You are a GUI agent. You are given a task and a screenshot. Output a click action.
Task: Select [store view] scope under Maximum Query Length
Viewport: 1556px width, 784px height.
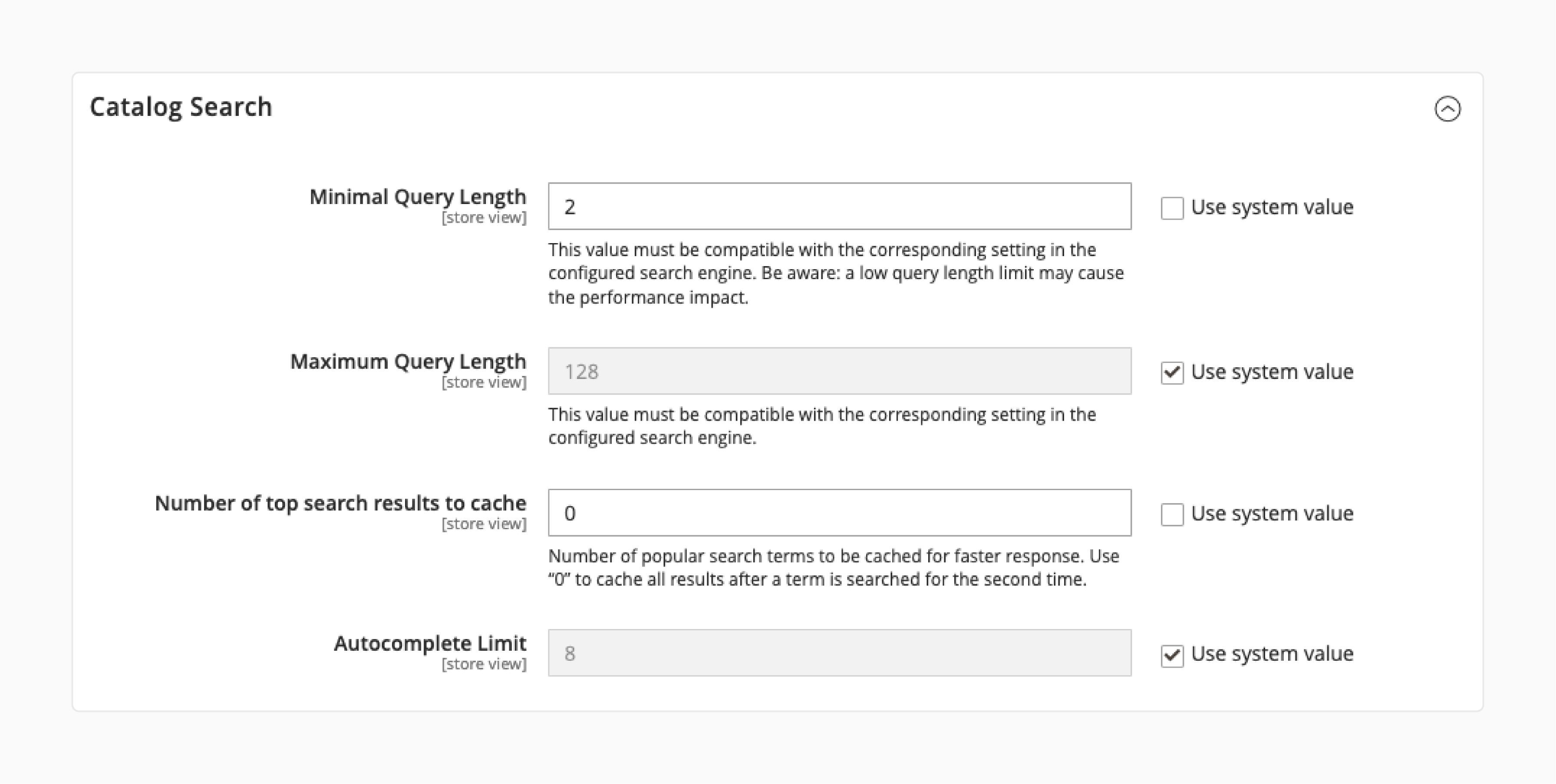484,382
